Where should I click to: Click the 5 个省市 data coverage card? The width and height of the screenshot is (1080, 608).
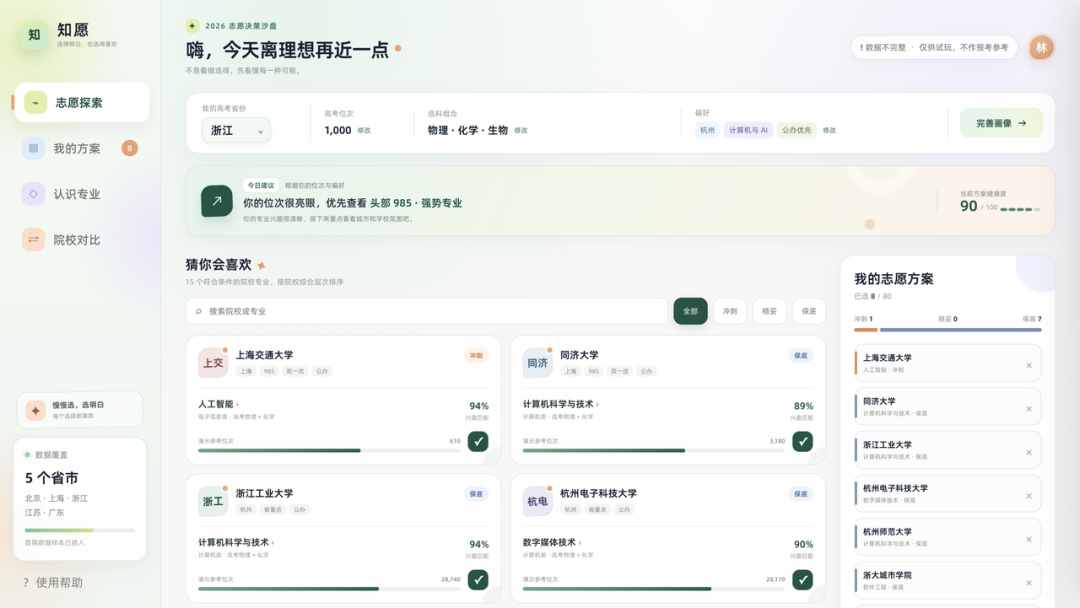coord(80,499)
